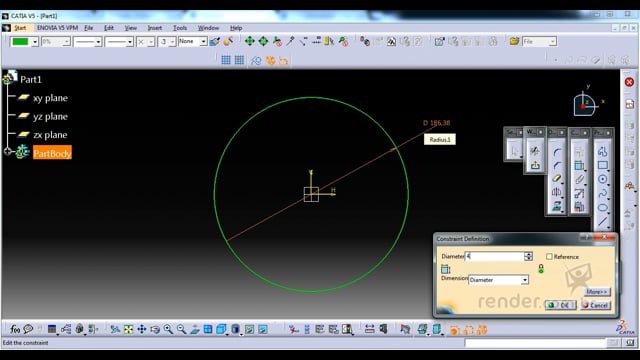Click the Fit All In view icon
Screen dimensions: 640x360
click(128, 329)
